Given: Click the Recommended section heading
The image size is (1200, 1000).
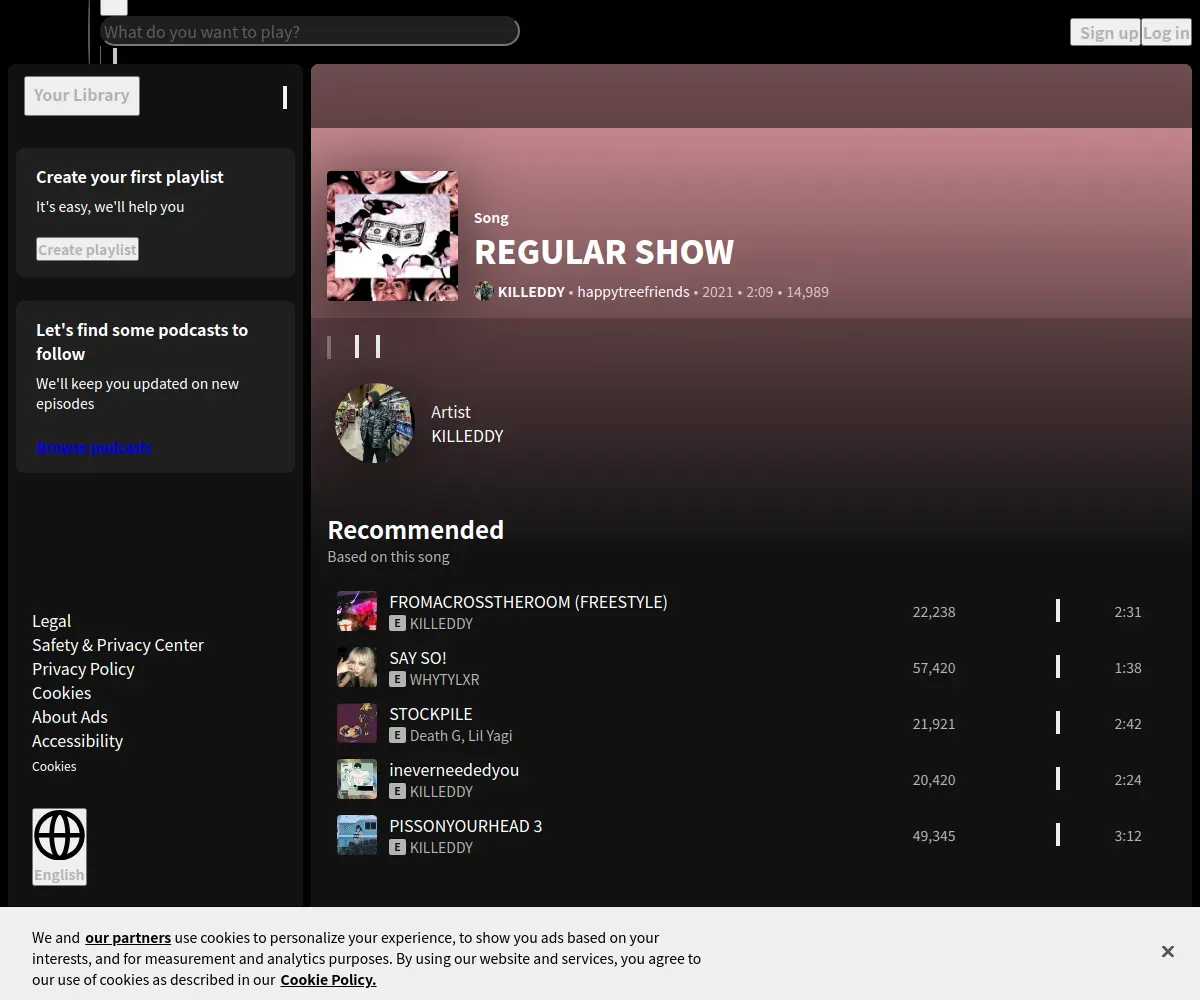Looking at the screenshot, I should [x=416, y=530].
